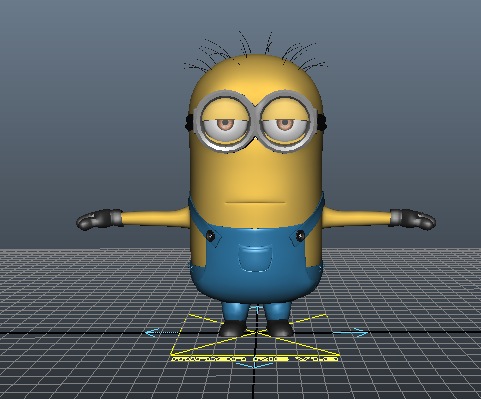The image size is (481, 399).
Task: Select the cyan arrow control pointing right
Action: pos(351,332)
